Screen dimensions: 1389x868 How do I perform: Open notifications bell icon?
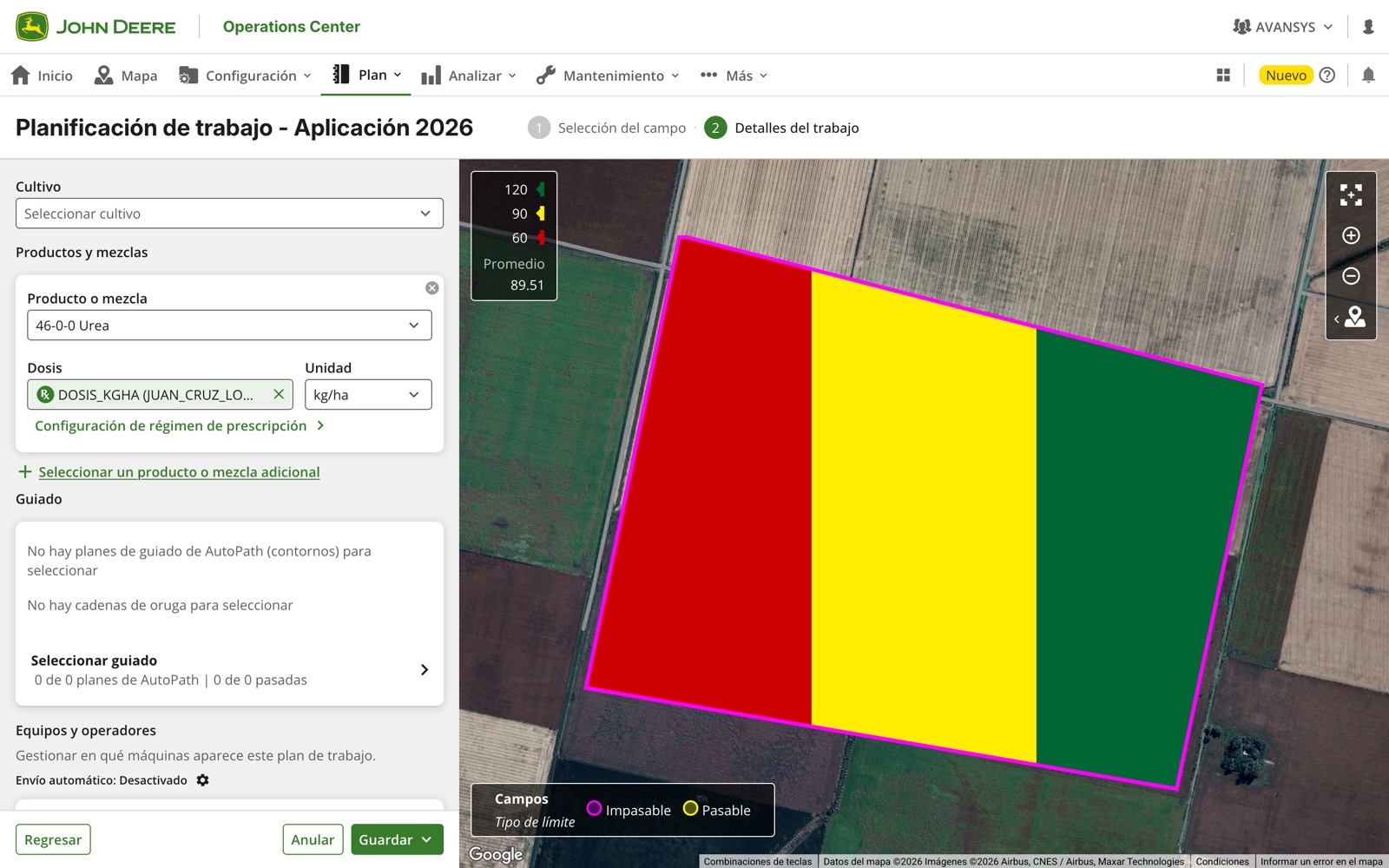click(x=1368, y=76)
